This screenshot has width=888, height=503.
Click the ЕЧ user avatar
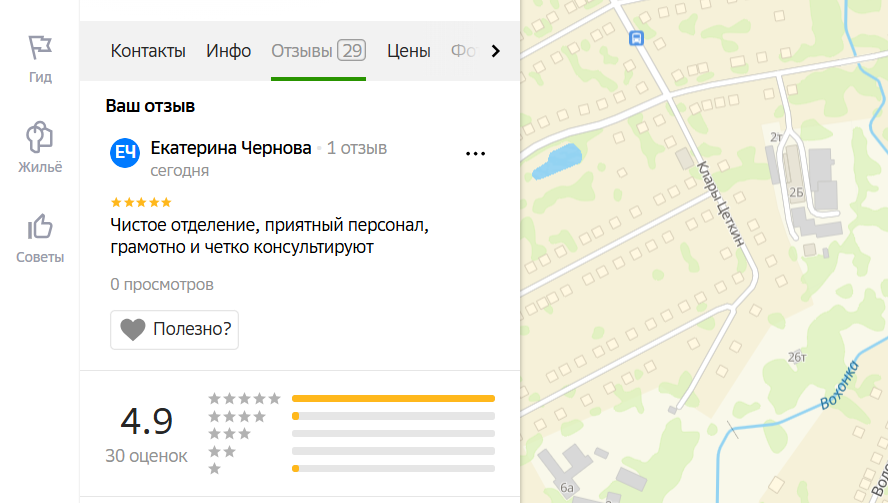pos(125,152)
